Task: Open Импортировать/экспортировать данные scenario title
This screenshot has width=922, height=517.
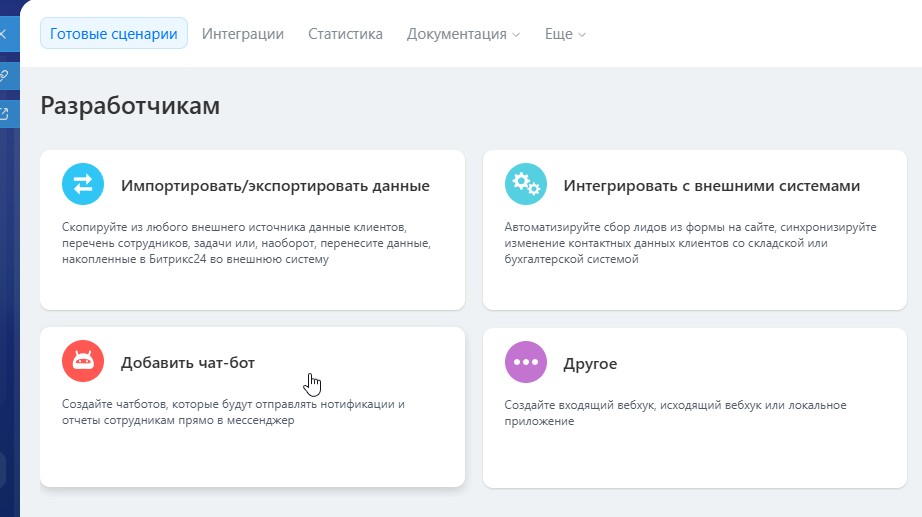Action: (x=275, y=185)
